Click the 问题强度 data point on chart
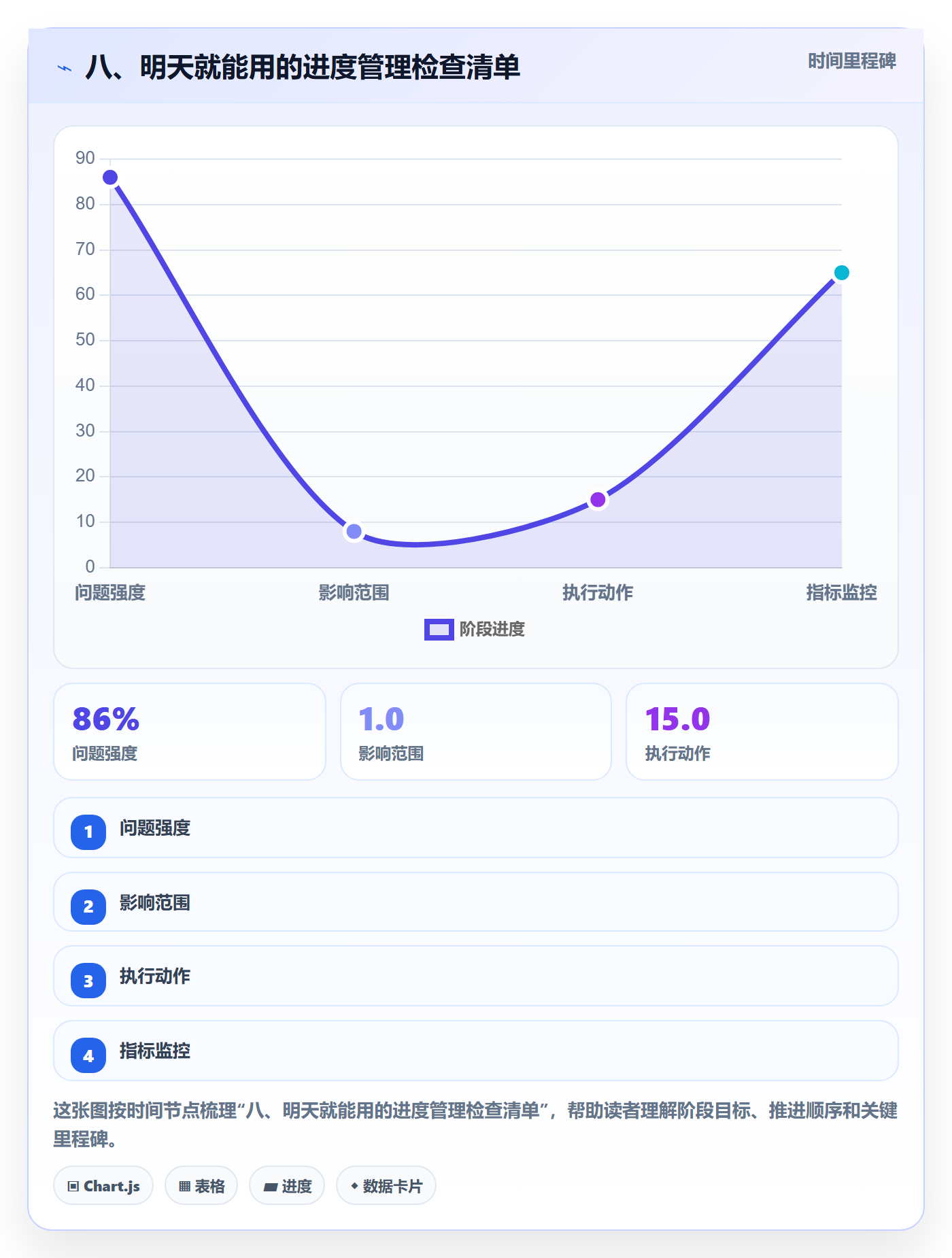 [110, 177]
